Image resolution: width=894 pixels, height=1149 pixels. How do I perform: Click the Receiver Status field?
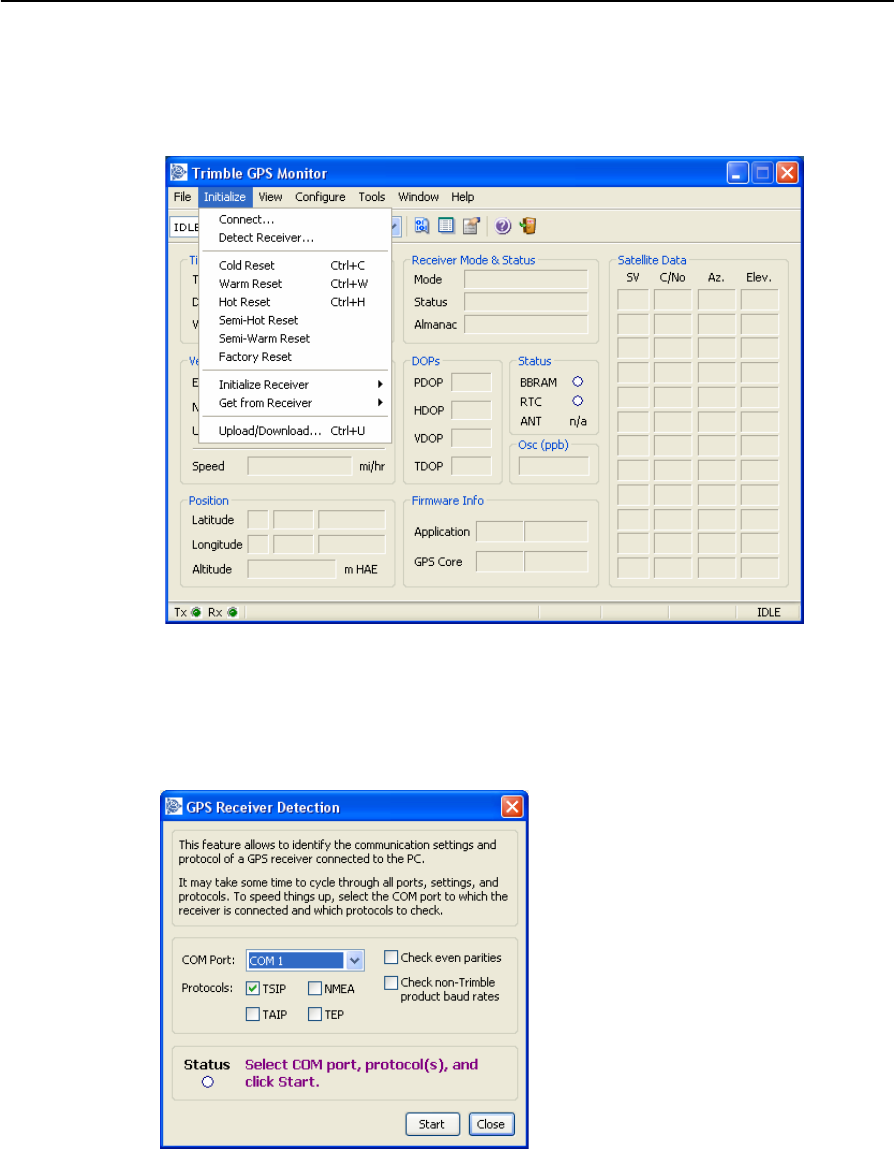(525, 302)
